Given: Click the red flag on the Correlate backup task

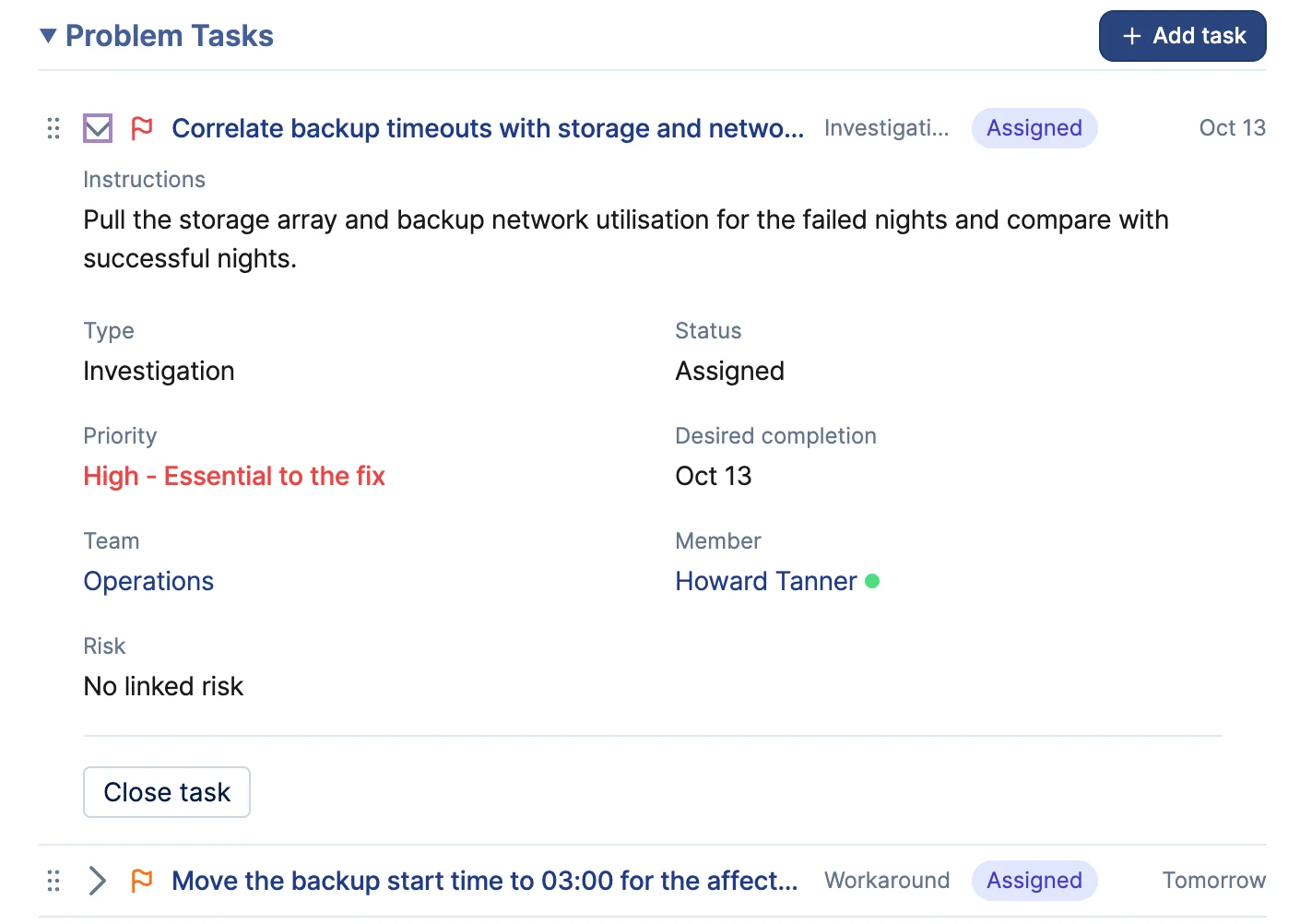Looking at the screenshot, I should (142, 128).
